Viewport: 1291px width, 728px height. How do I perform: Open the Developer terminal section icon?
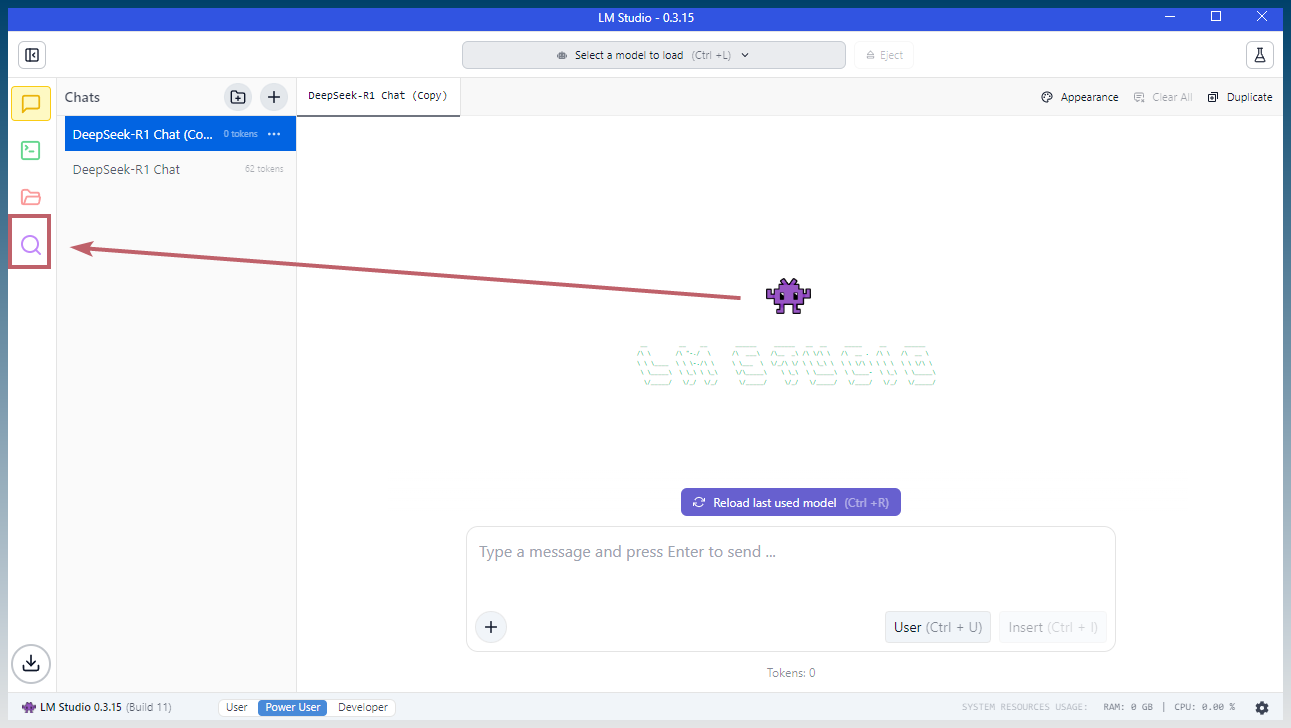31,151
